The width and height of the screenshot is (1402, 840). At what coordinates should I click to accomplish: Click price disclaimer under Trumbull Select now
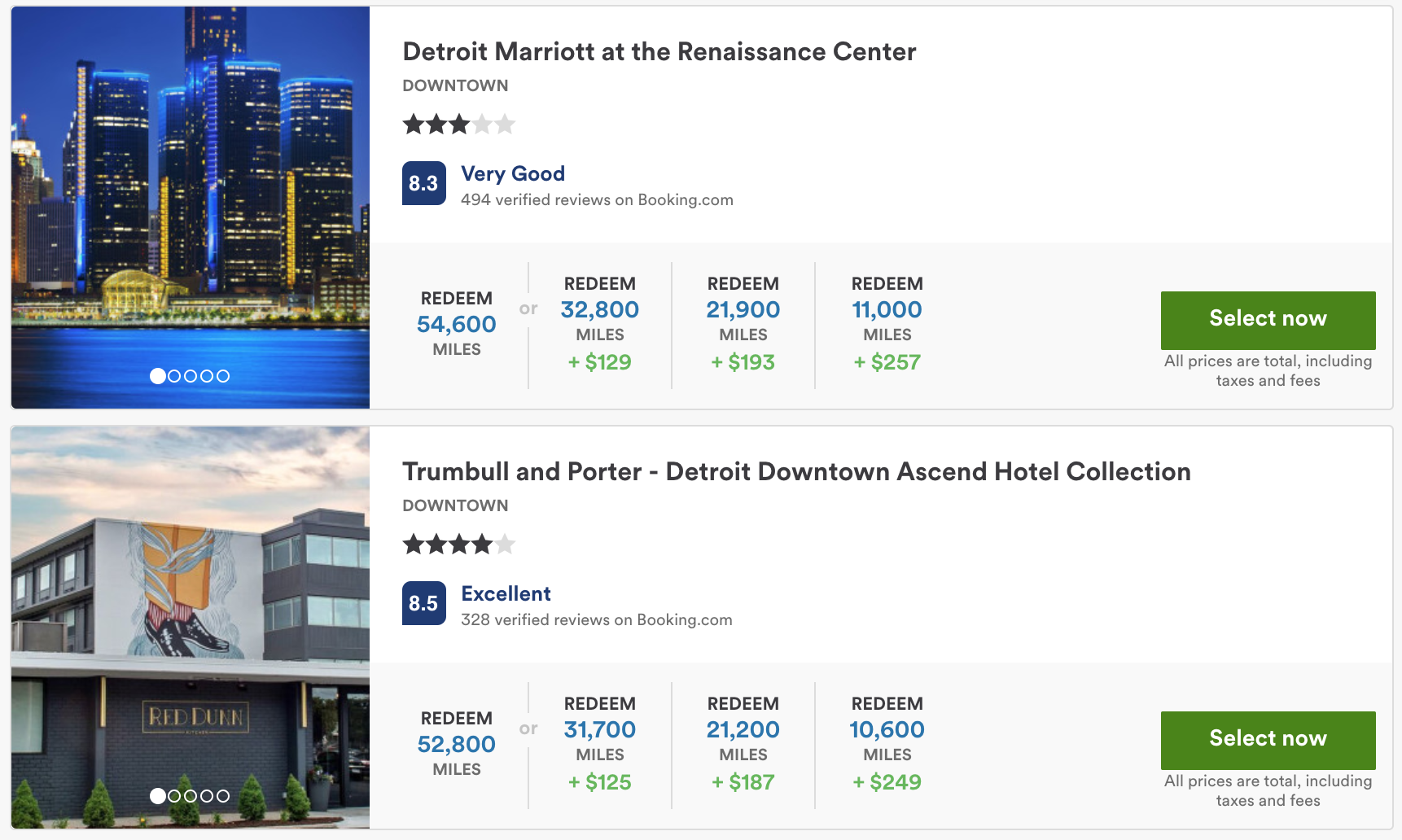click(1268, 790)
